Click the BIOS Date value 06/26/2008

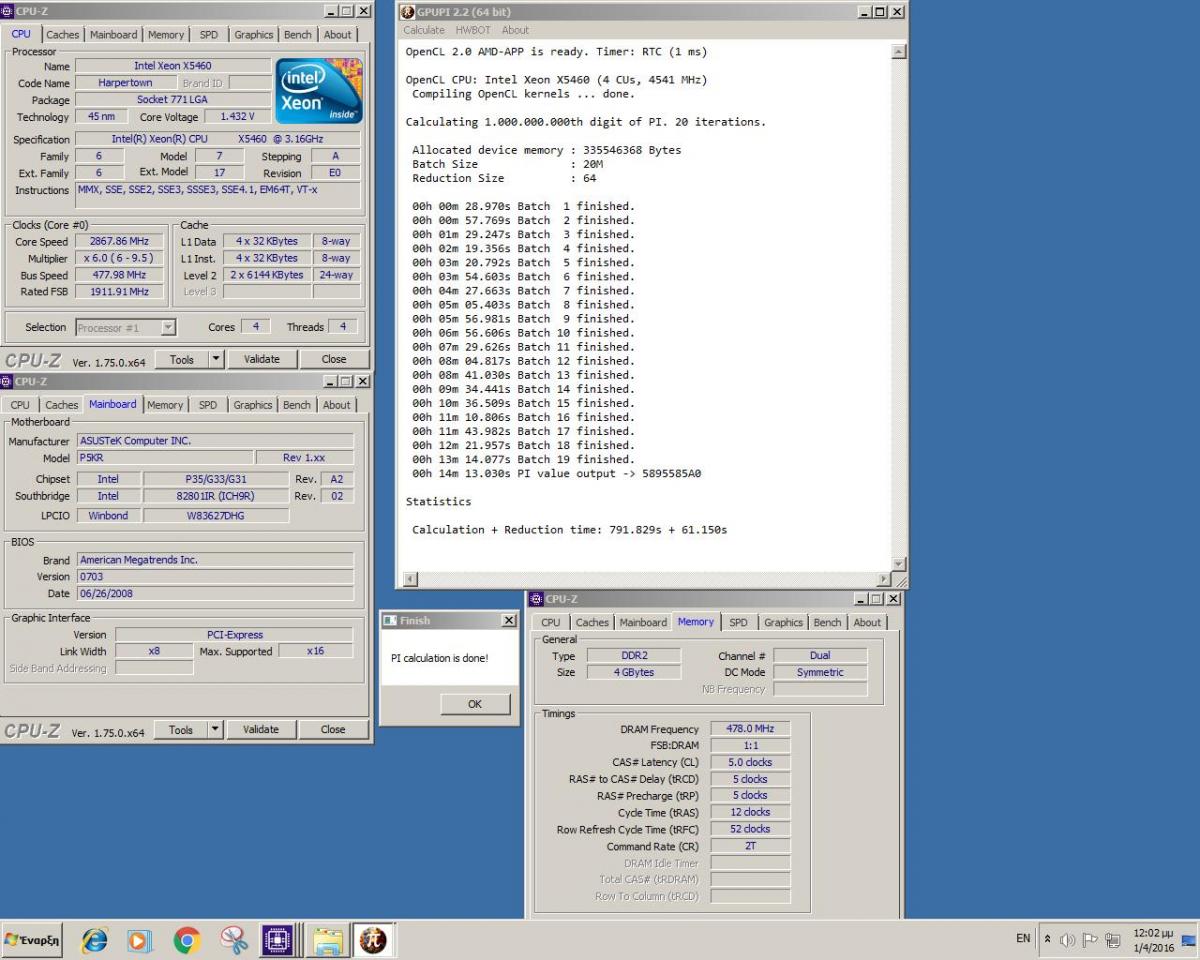coord(215,593)
